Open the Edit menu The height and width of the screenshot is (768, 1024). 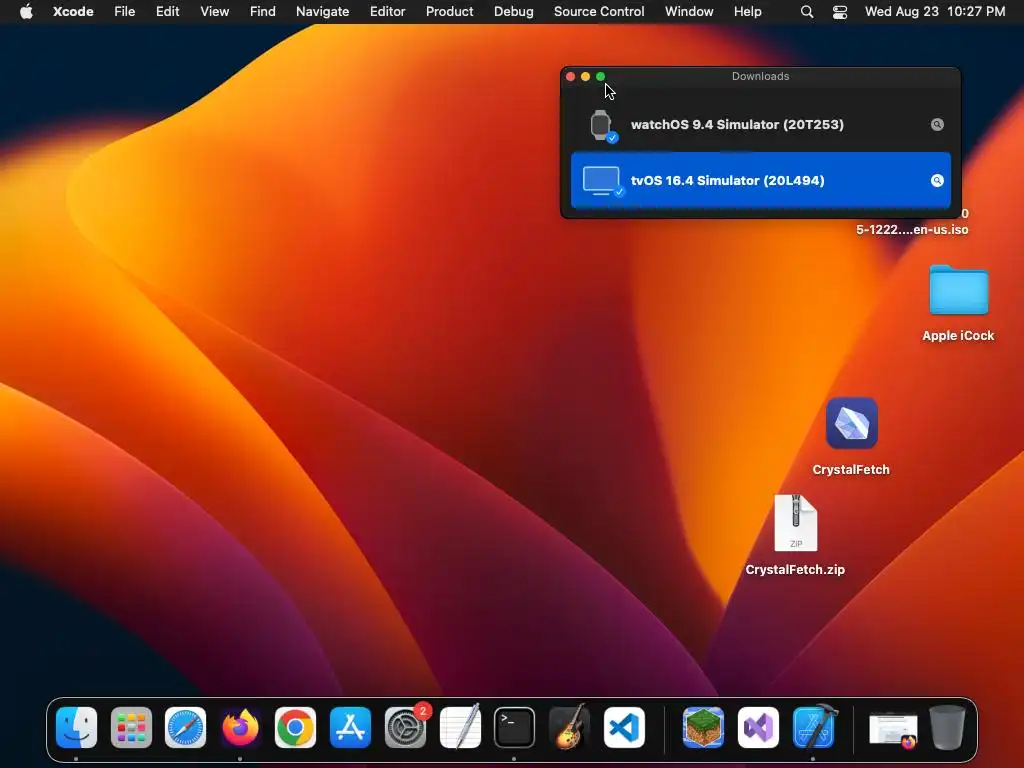coord(167,12)
